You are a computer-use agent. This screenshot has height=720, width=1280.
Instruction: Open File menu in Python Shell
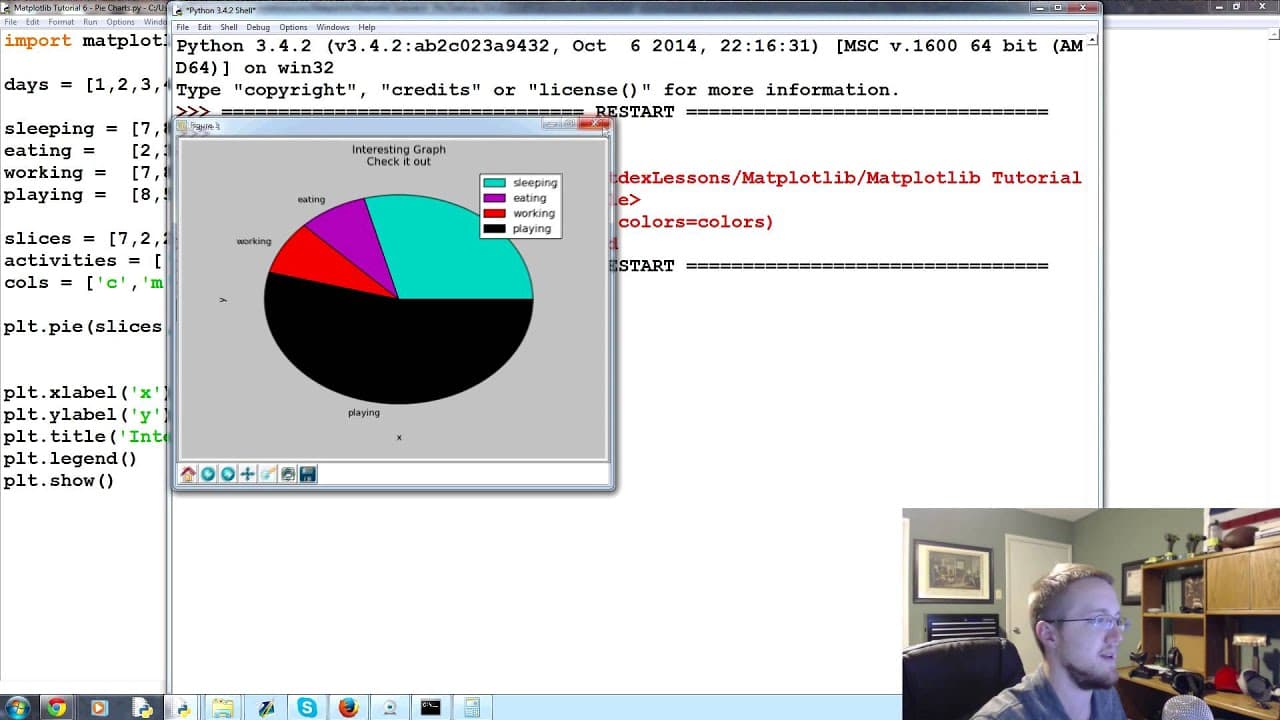tap(182, 27)
